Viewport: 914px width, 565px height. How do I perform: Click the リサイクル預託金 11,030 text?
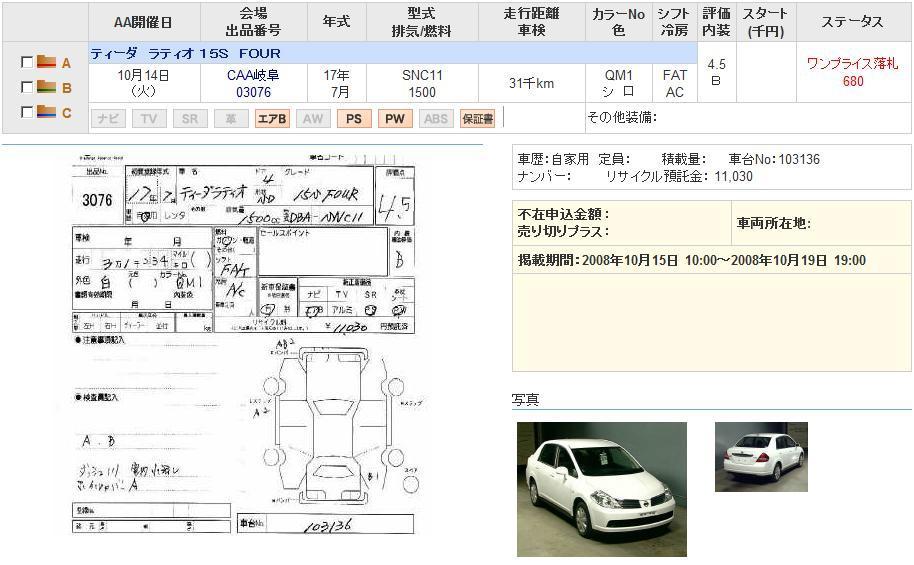[x=679, y=176]
